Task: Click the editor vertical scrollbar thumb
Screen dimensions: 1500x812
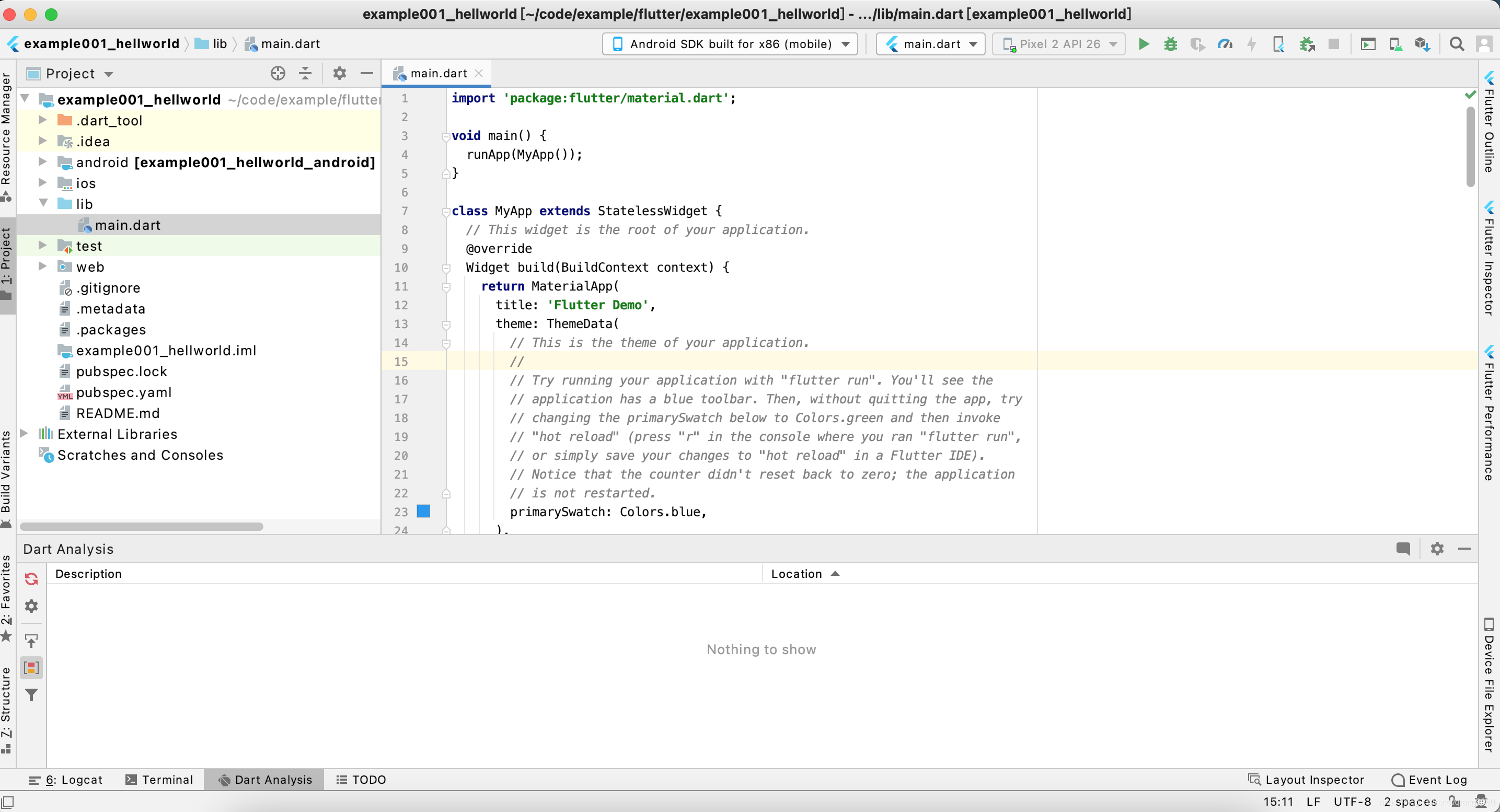Action: (1470, 148)
